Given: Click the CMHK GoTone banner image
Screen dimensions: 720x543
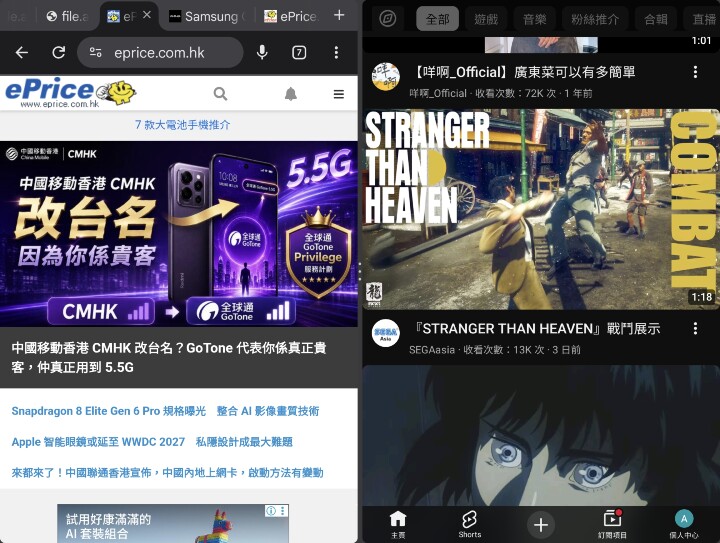Looking at the screenshot, I should [x=179, y=234].
